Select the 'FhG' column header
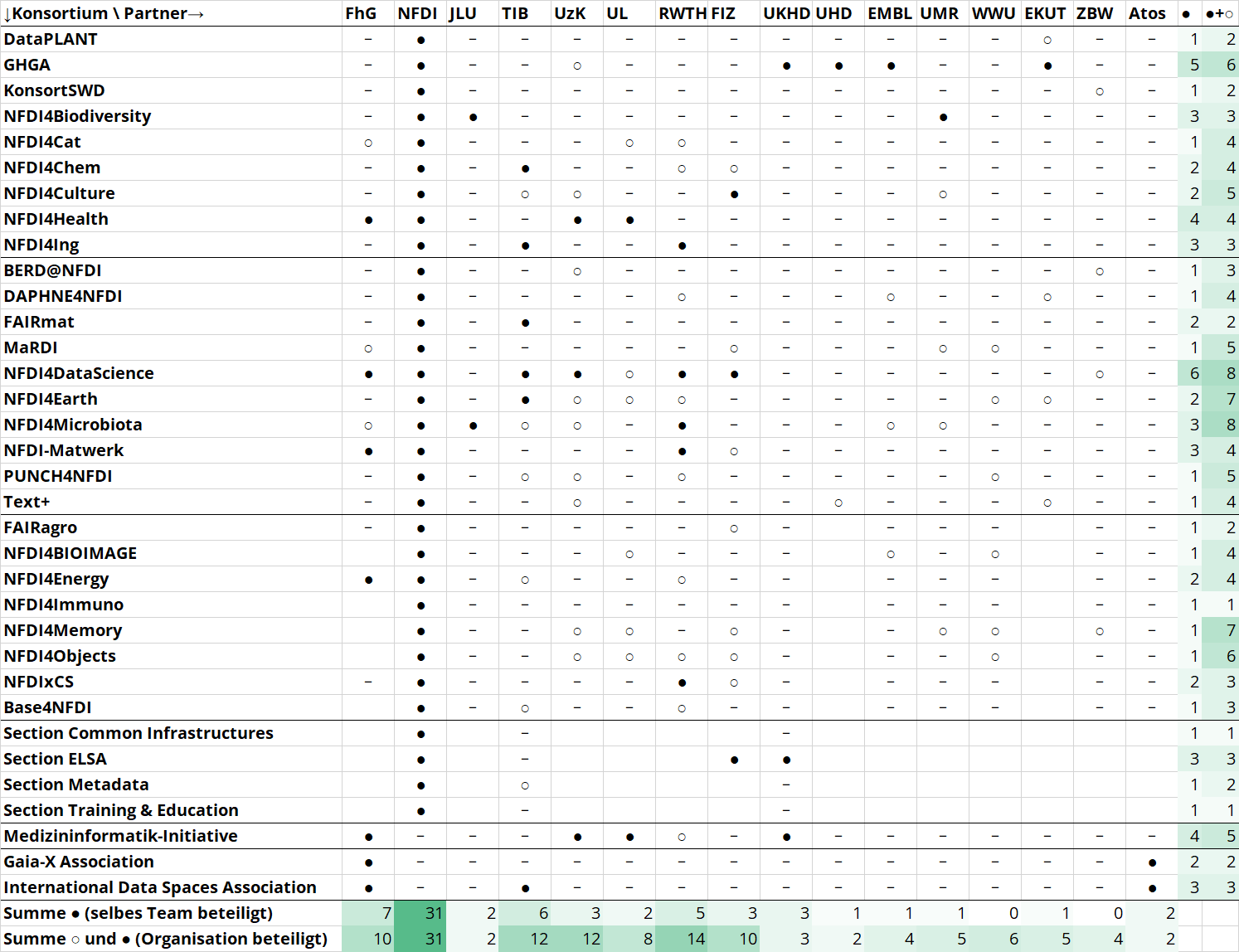Screen dimensions: 1239x952 [361, 13]
